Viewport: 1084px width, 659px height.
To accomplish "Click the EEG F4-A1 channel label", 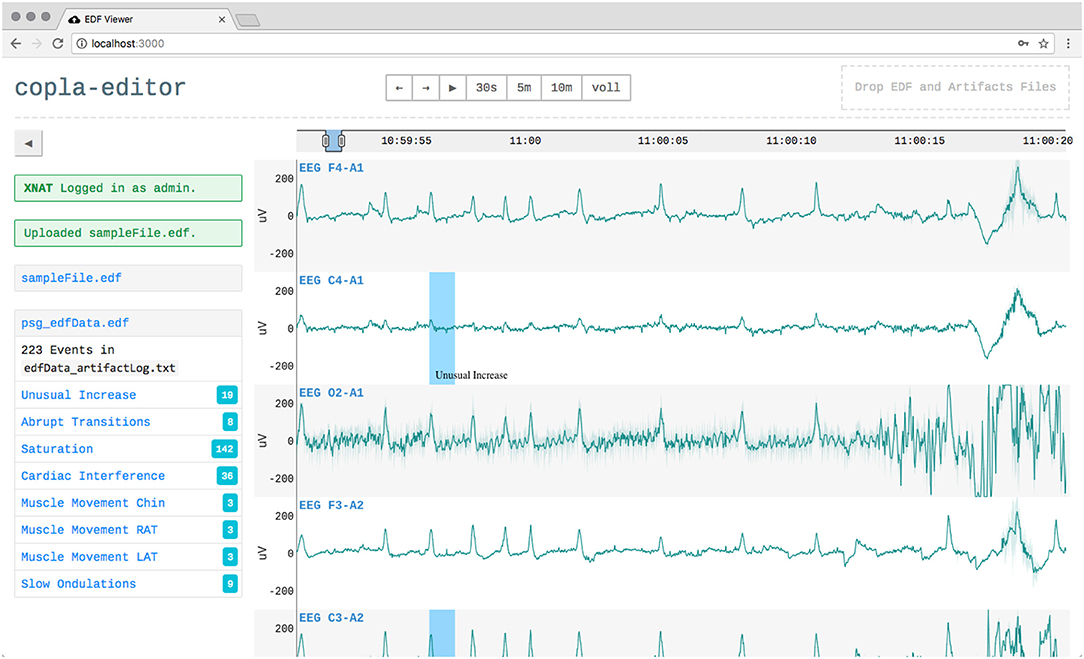I will tap(331, 168).
